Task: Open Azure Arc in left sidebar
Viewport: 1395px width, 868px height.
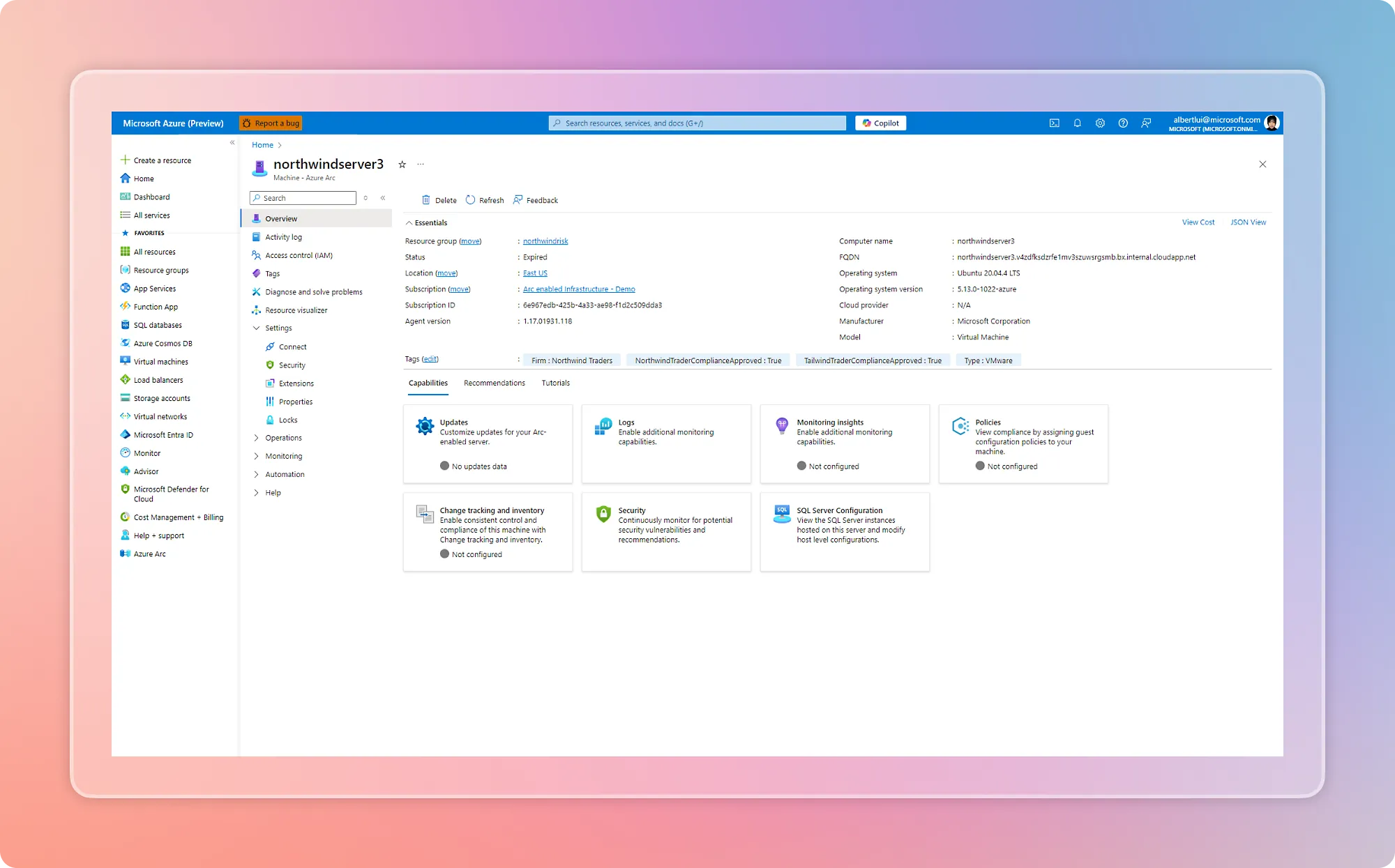Action: click(x=149, y=554)
